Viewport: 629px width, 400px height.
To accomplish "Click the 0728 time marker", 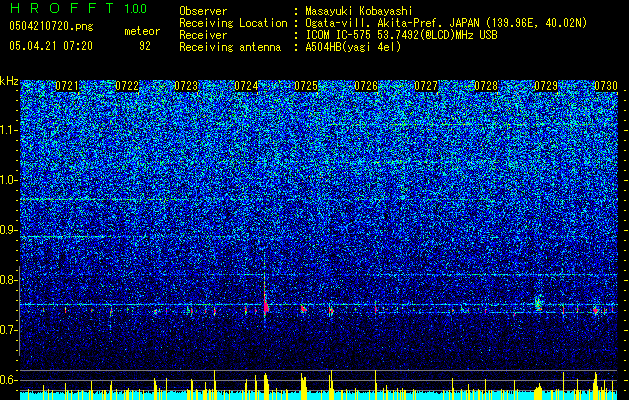I will (x=486, y=86).
